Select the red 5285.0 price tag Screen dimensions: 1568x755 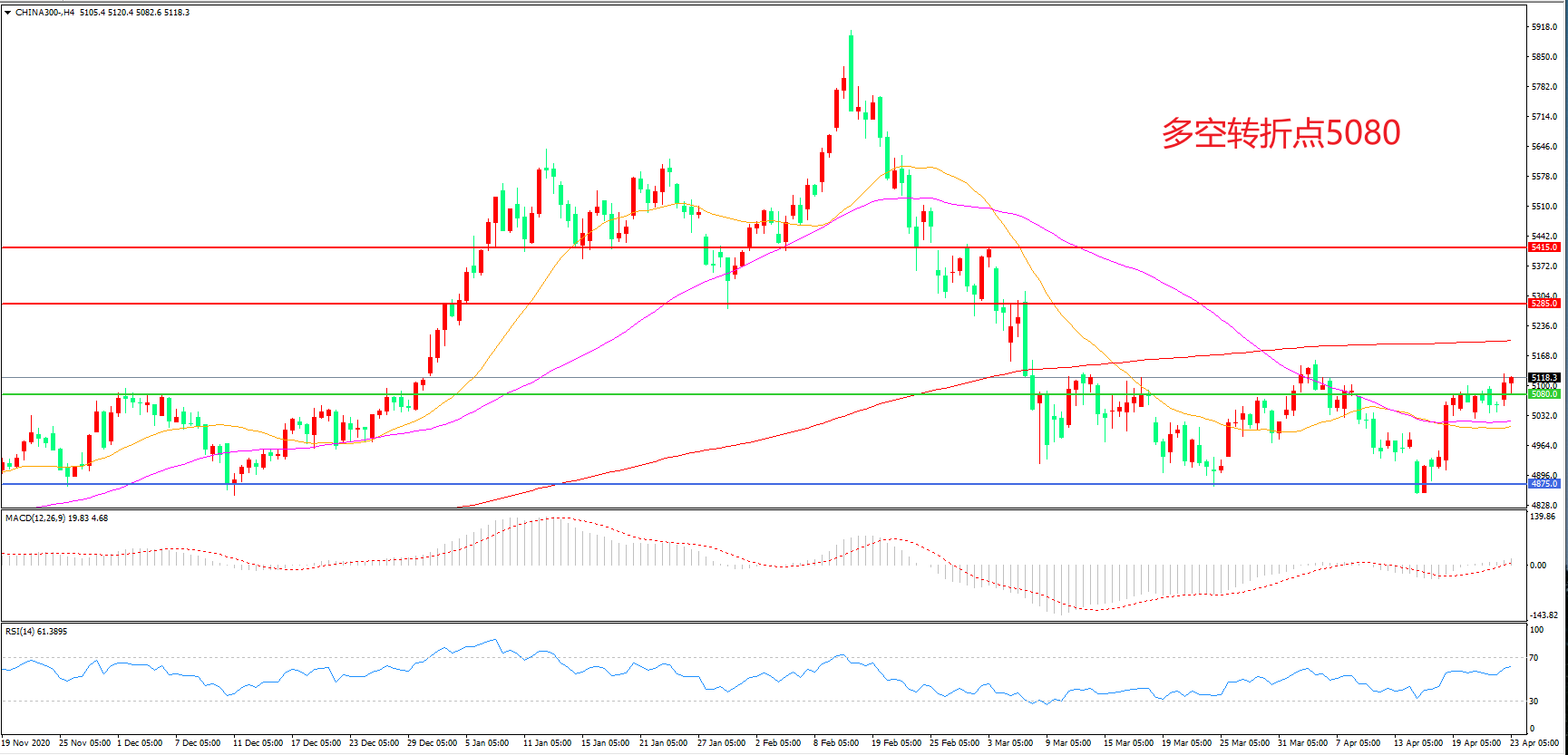coord(1544,304)
